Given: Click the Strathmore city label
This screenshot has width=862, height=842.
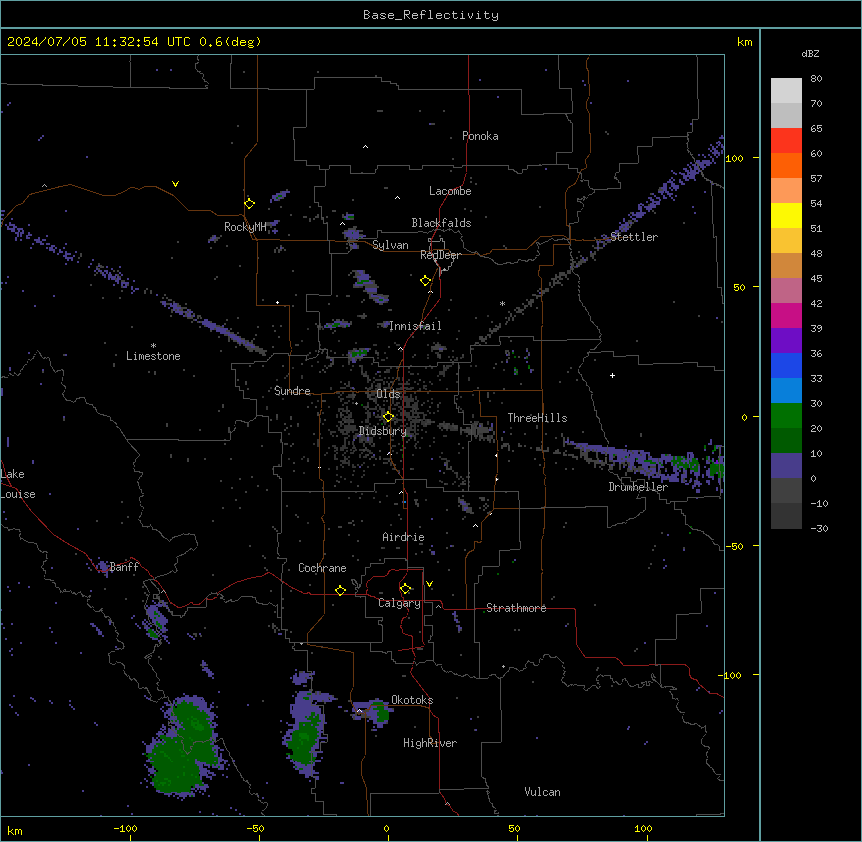Looking at the screenshot, I should pos(516,608).
